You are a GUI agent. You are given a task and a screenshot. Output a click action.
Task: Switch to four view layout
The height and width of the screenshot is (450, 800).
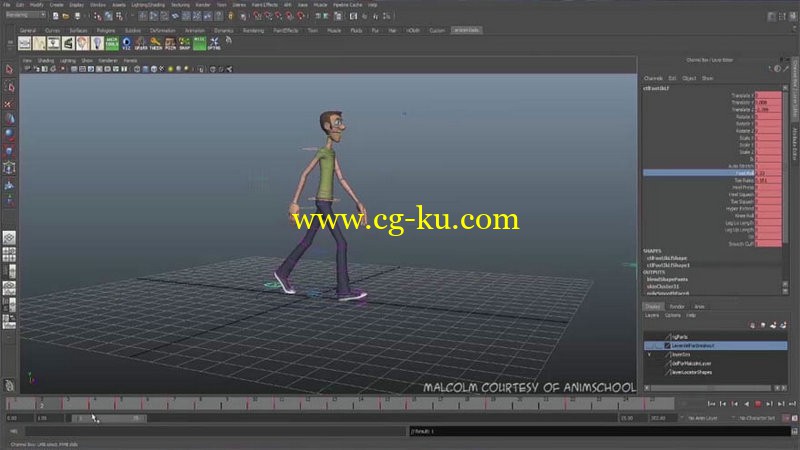coord(9,254)
